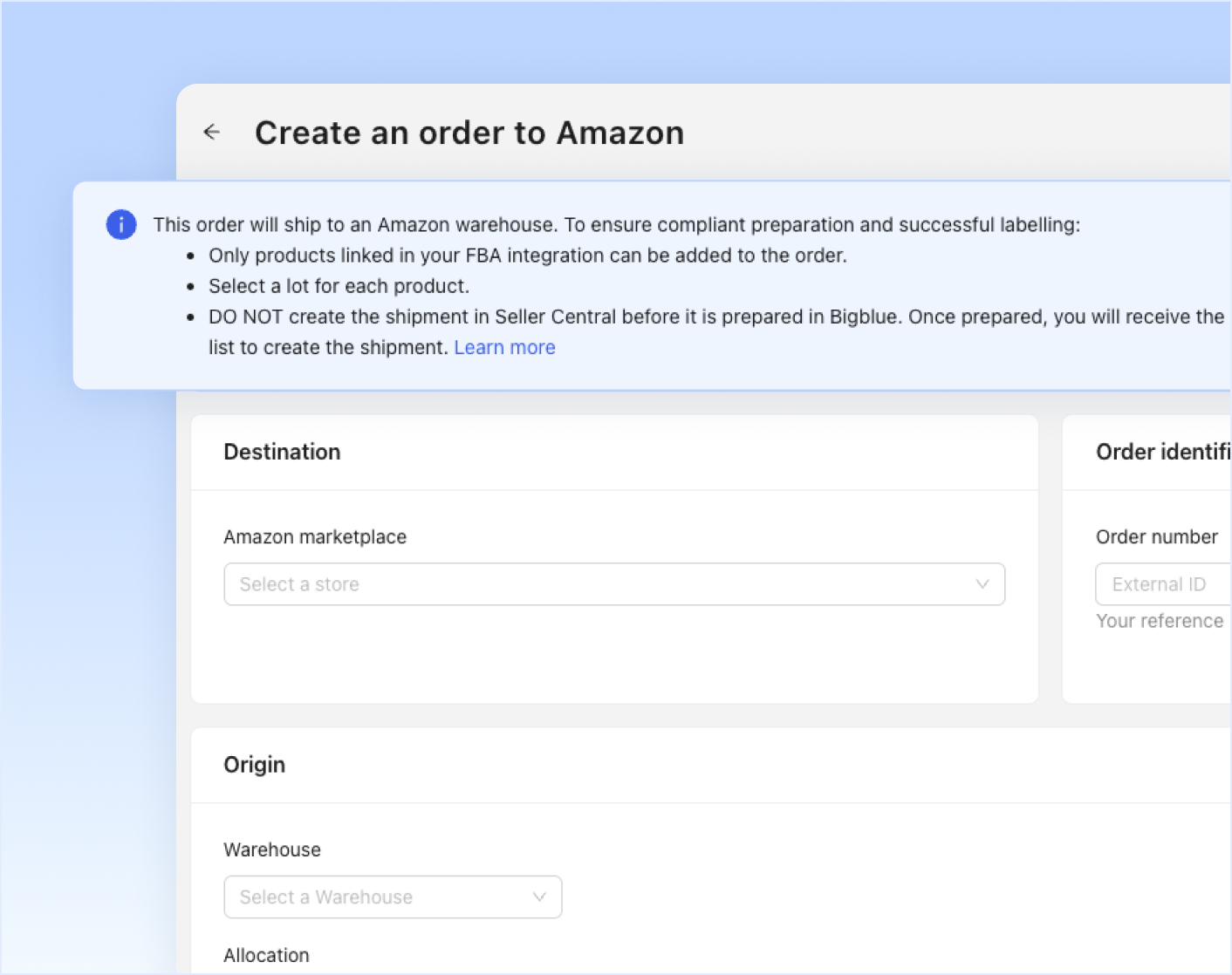Click the Order identification section header

tap(1163, 452)
